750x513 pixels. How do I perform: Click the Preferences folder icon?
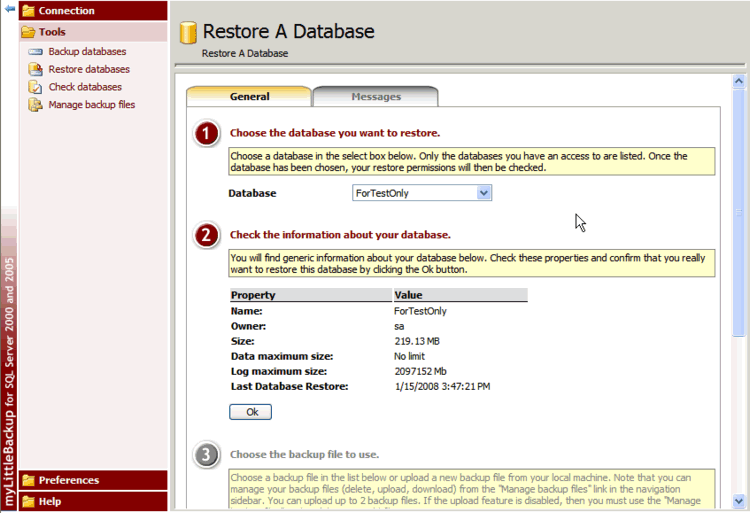29,480
